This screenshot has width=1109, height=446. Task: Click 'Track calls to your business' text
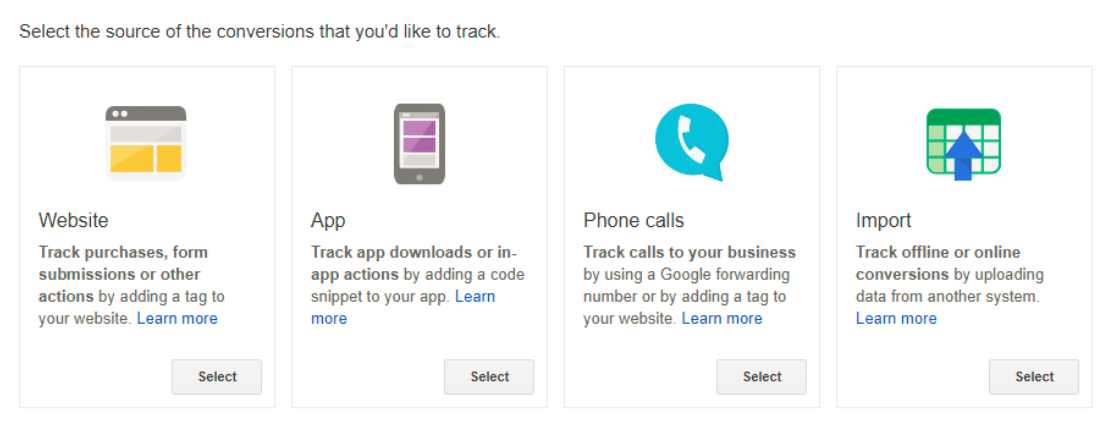pos(690,252)
